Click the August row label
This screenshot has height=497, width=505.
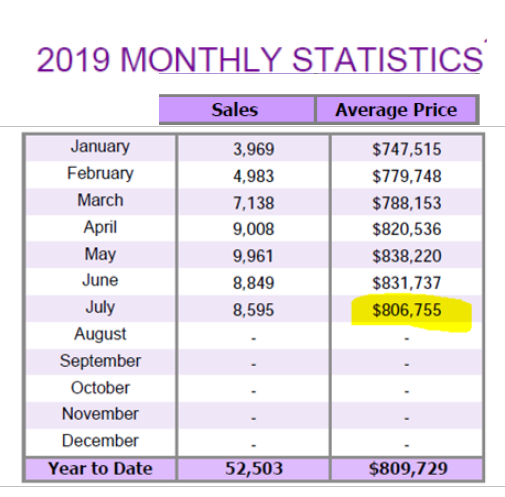click(x=100, y=334)
